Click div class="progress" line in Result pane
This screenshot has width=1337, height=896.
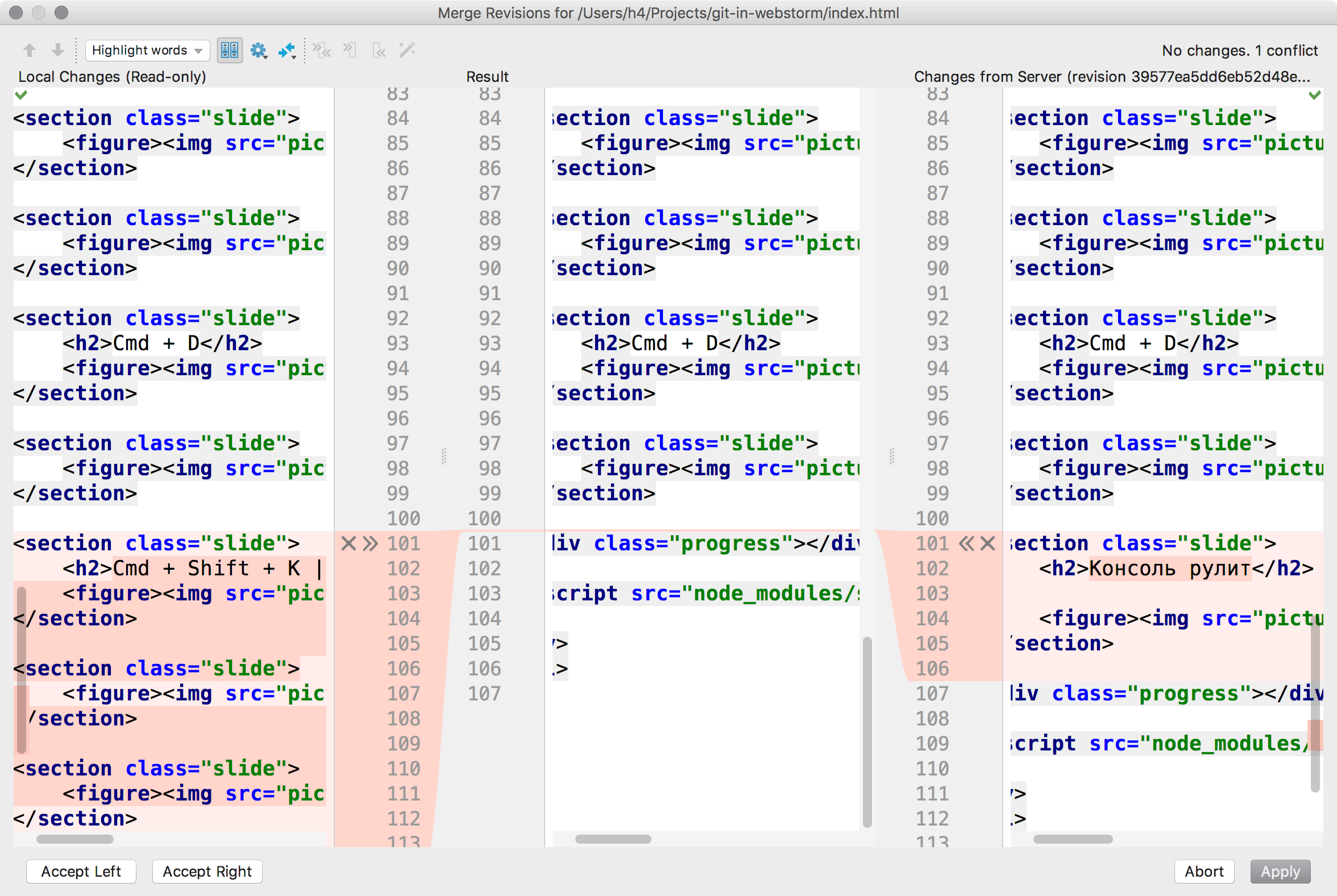pos(705,544)
